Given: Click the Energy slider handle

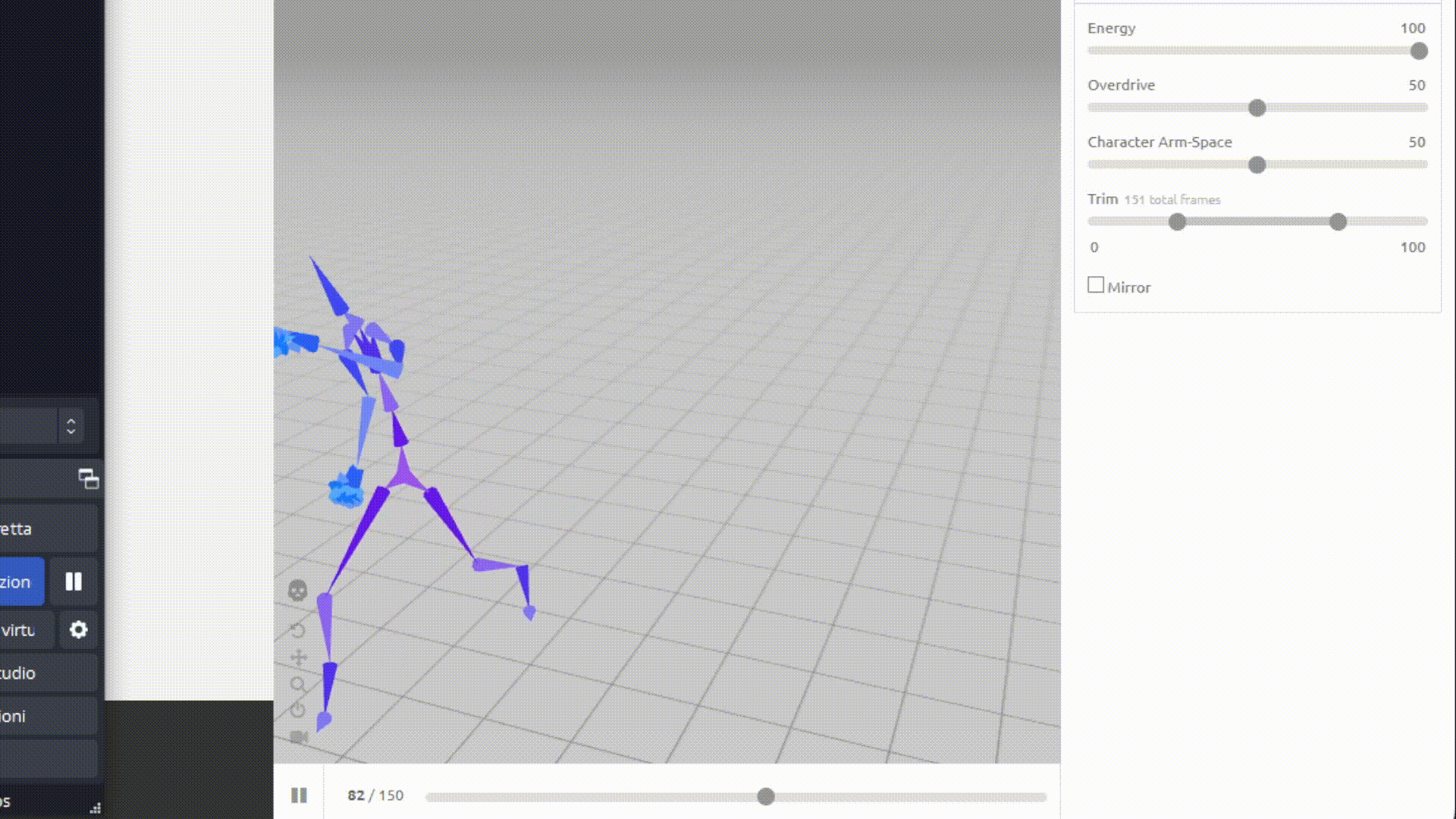Looking at the screenshot, I should pyautogui.click(x=1419, y=51).
